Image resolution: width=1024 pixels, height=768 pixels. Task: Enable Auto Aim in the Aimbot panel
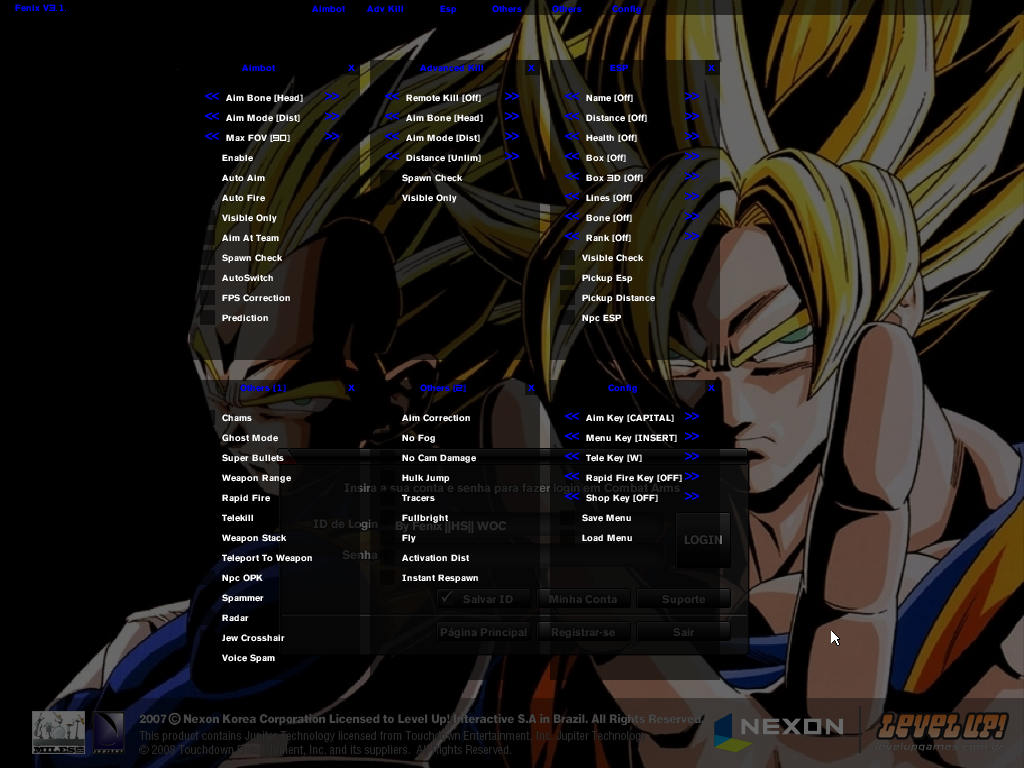click(x=245, y=178)
